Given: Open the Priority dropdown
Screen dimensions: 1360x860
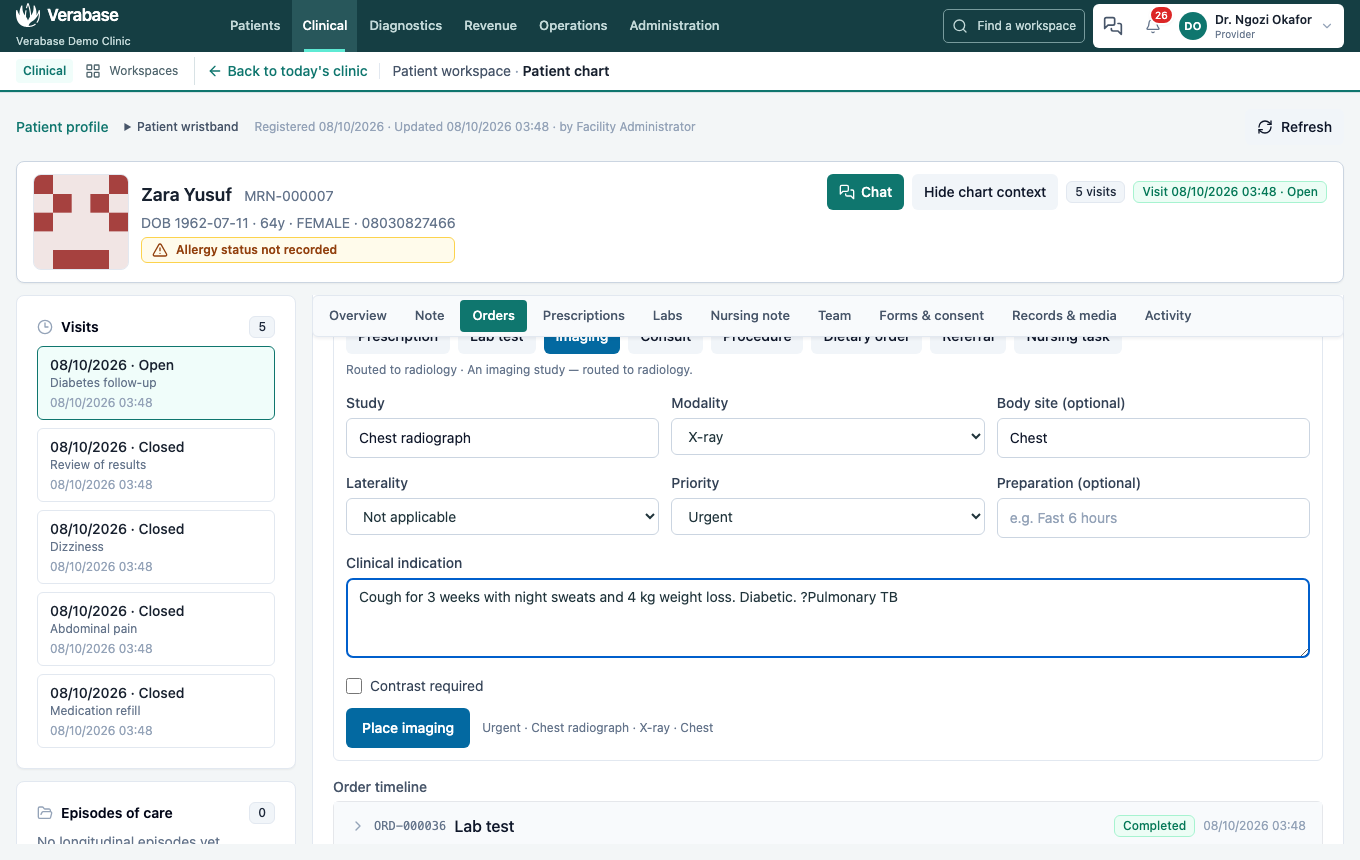Looking at the screenshot, I should click(x=828, y=517).
